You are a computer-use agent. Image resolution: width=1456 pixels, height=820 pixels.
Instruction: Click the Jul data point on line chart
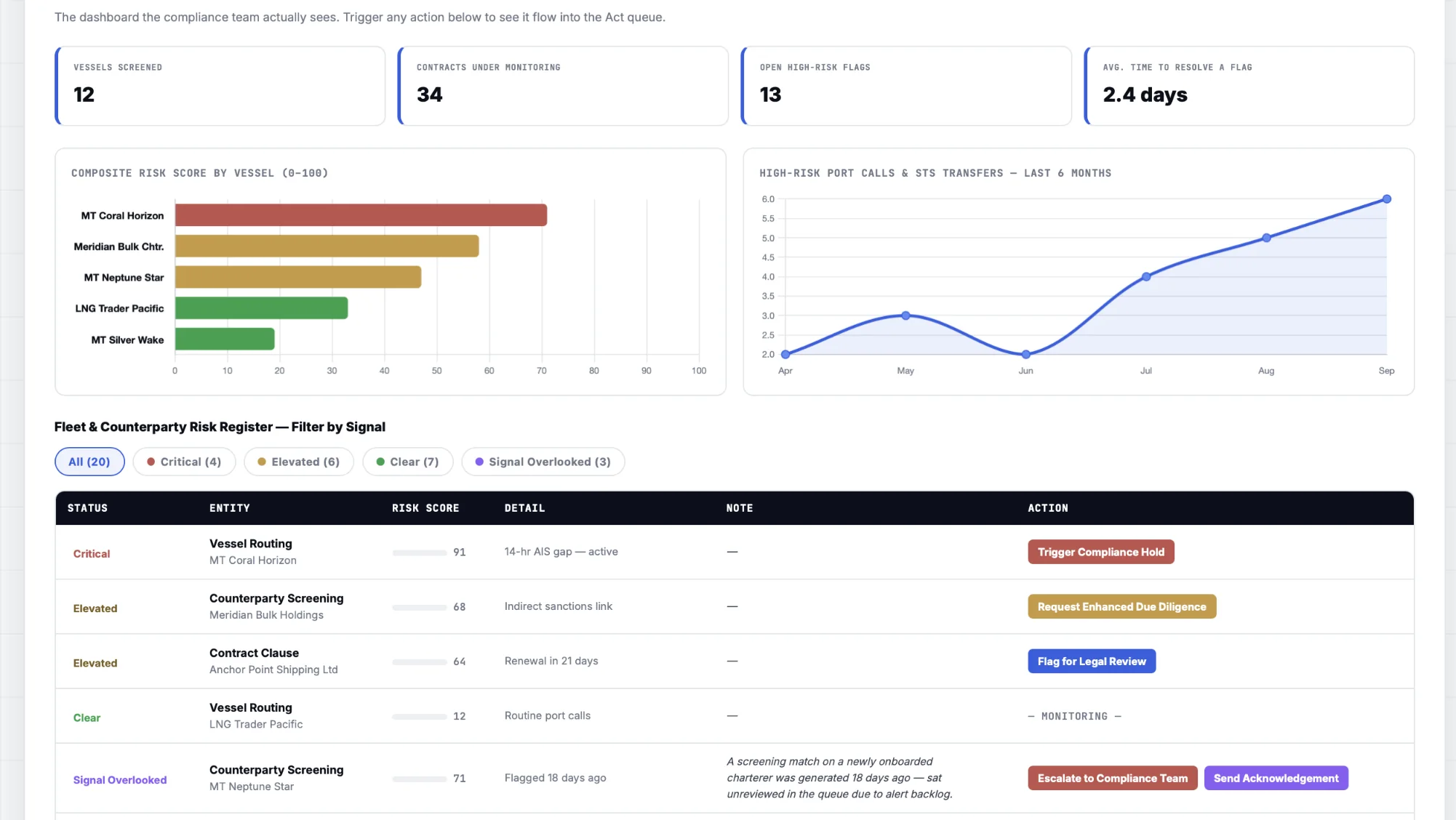point(1146,277)
